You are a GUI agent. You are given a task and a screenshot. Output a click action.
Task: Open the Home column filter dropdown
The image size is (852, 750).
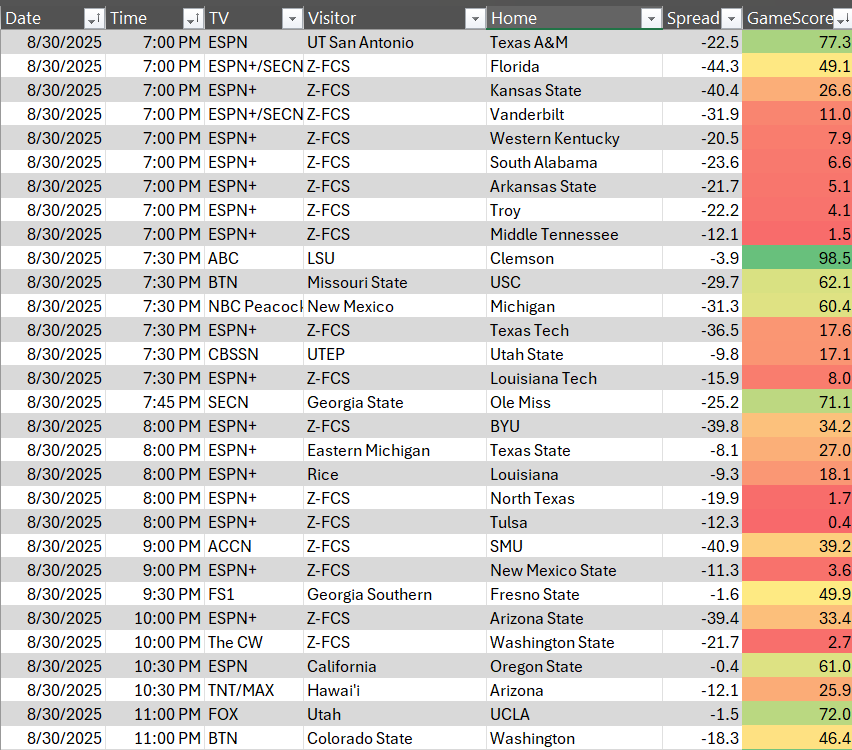(x=651, y=19)
